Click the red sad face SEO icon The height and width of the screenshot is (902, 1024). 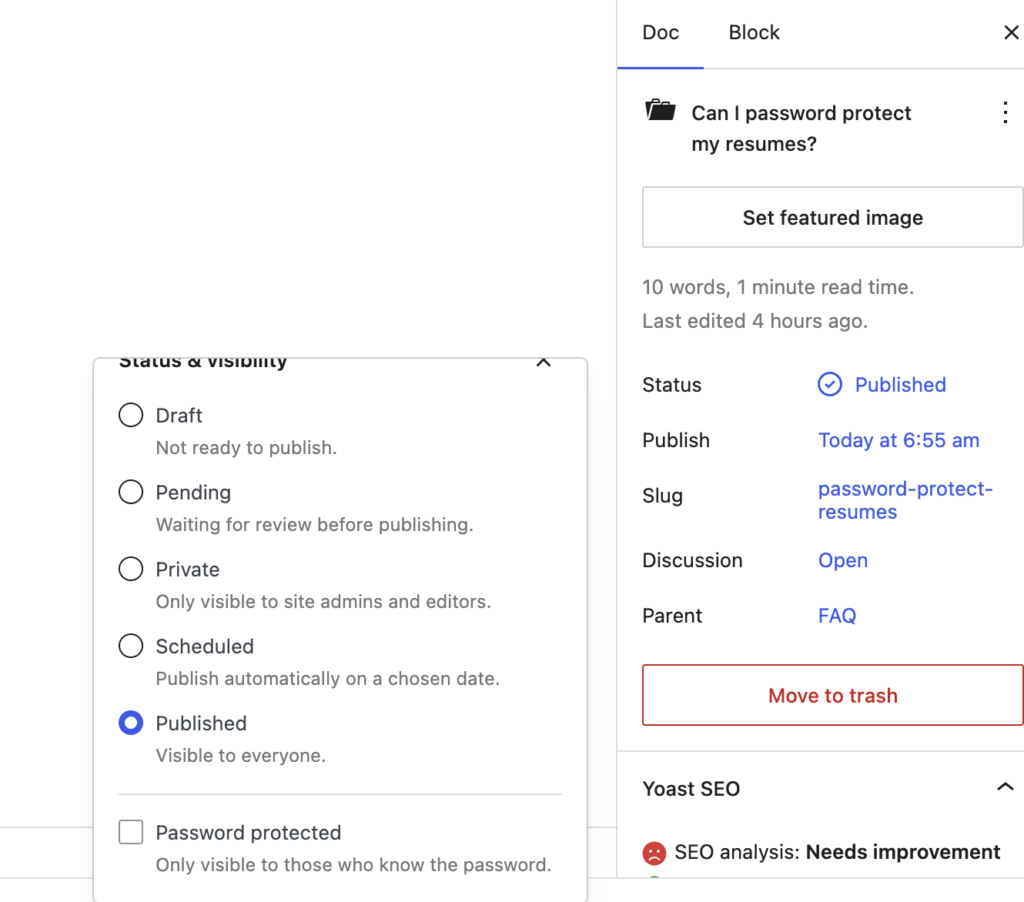pyautogui.click(x=654, y=852)
